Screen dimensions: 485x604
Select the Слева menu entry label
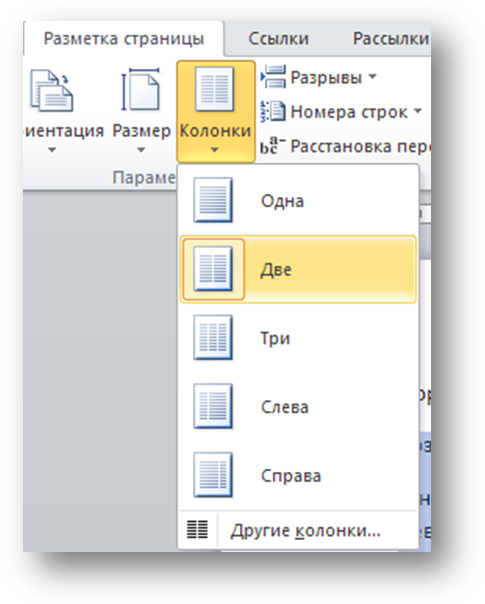pyautogui.click(x=285, y=407)
